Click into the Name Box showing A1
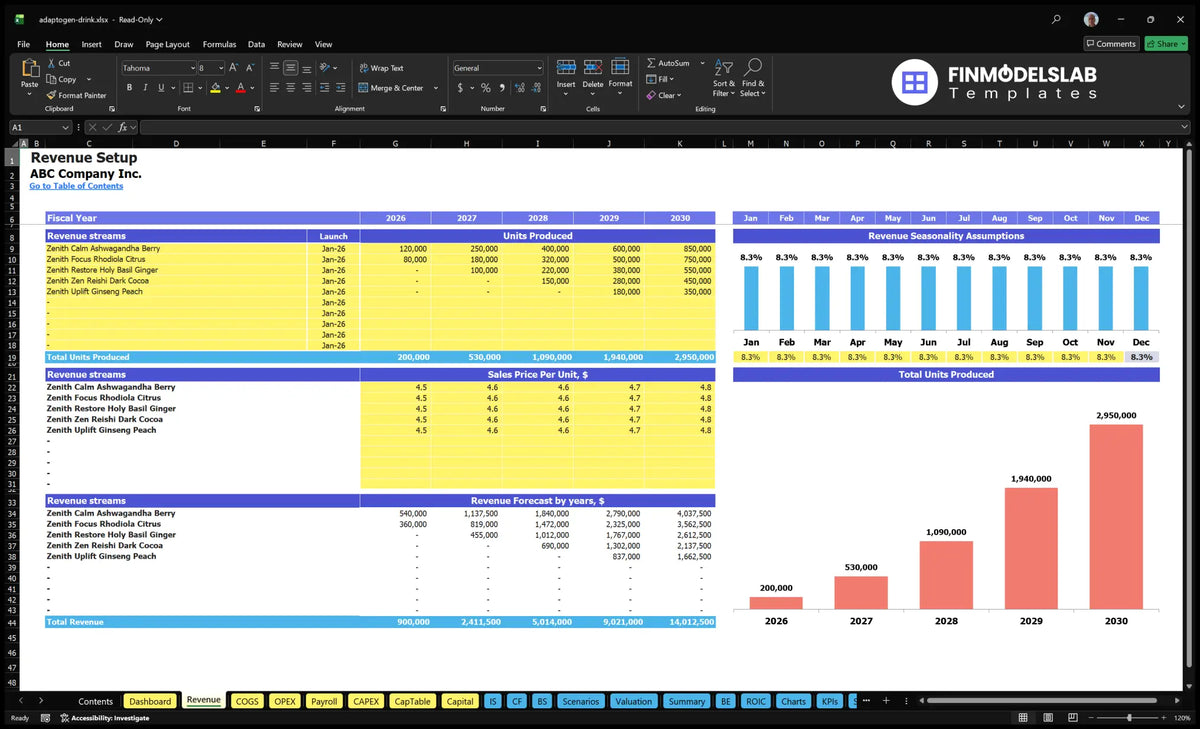Screen dimensions: 1200x729 40,127
